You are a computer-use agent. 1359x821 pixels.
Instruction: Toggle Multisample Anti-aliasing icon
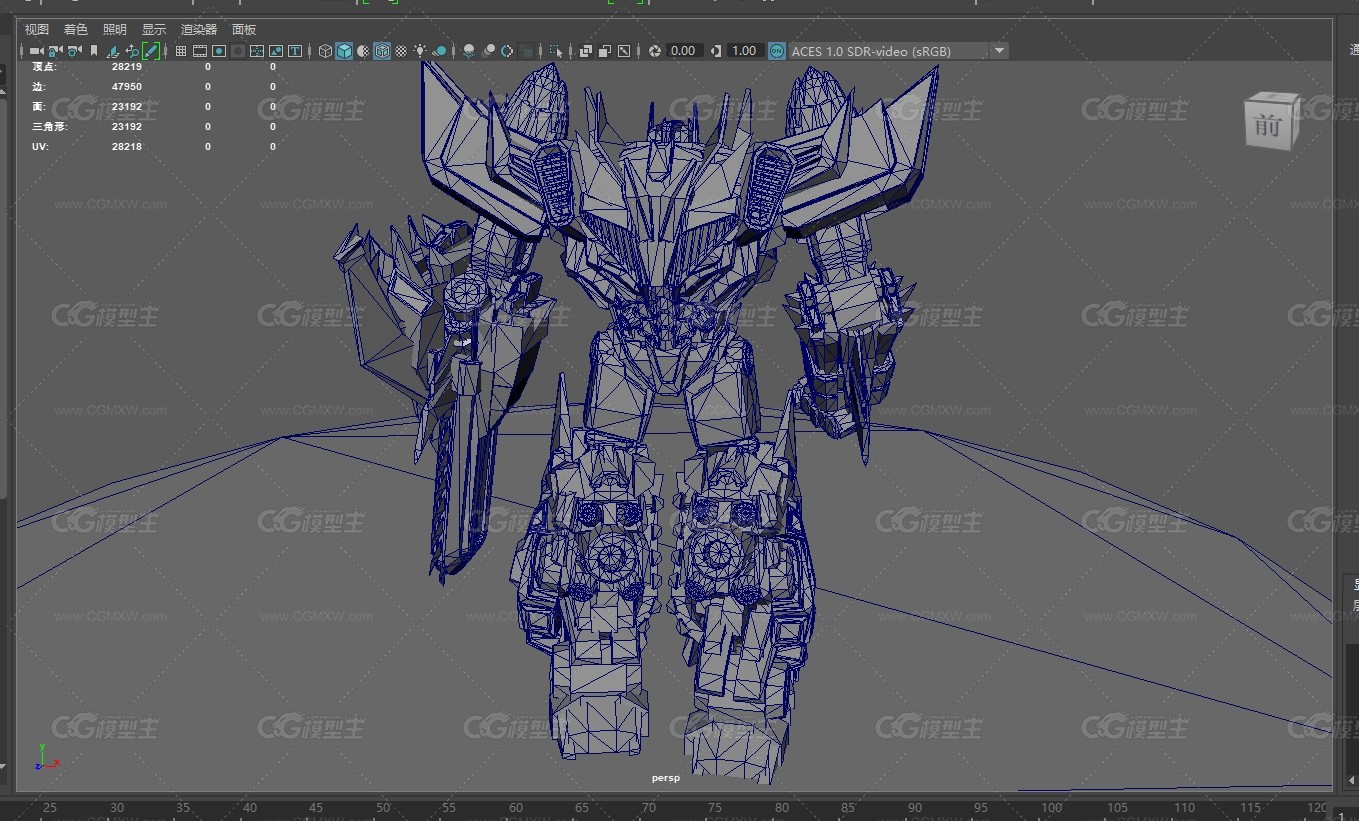click(507, 51)
